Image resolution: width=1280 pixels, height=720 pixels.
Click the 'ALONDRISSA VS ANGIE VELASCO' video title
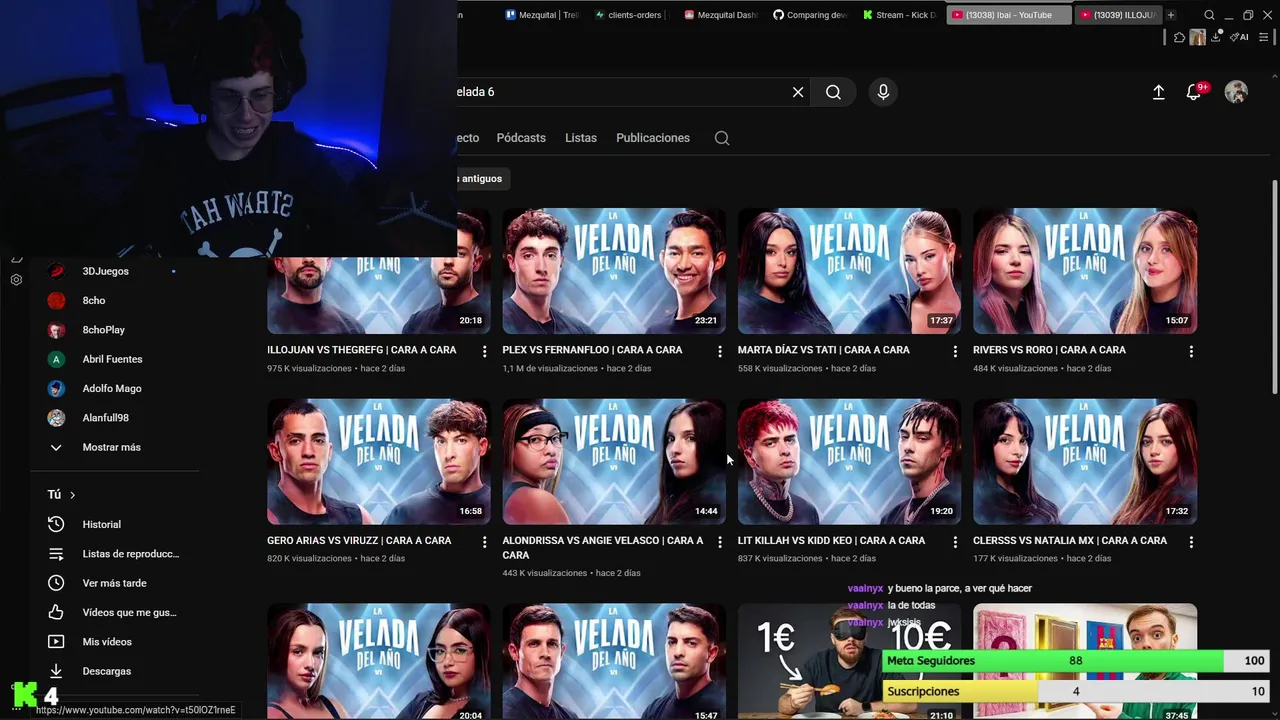point(602,547)
